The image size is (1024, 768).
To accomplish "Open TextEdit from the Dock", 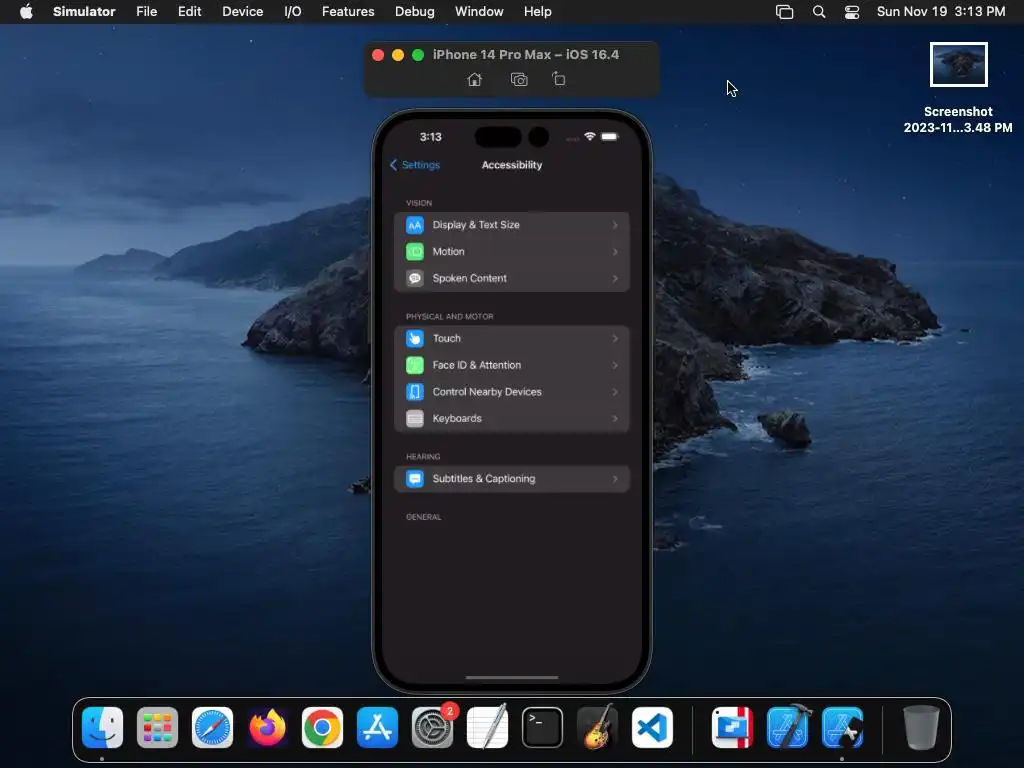I will tap(487, 727).
